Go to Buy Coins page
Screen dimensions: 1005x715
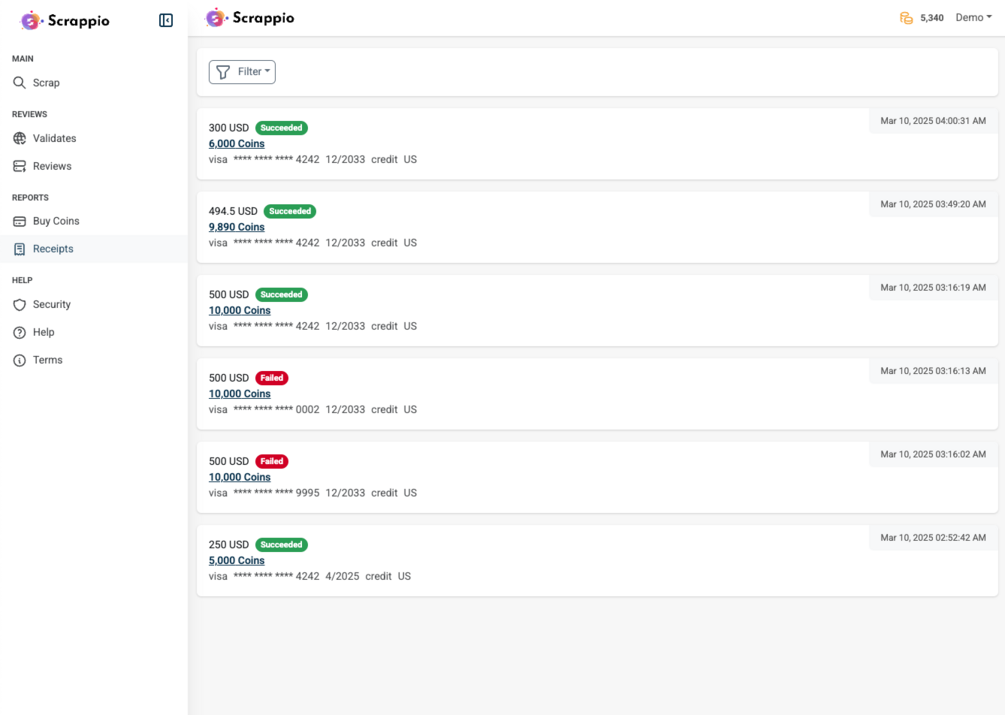tap(56, 221)
